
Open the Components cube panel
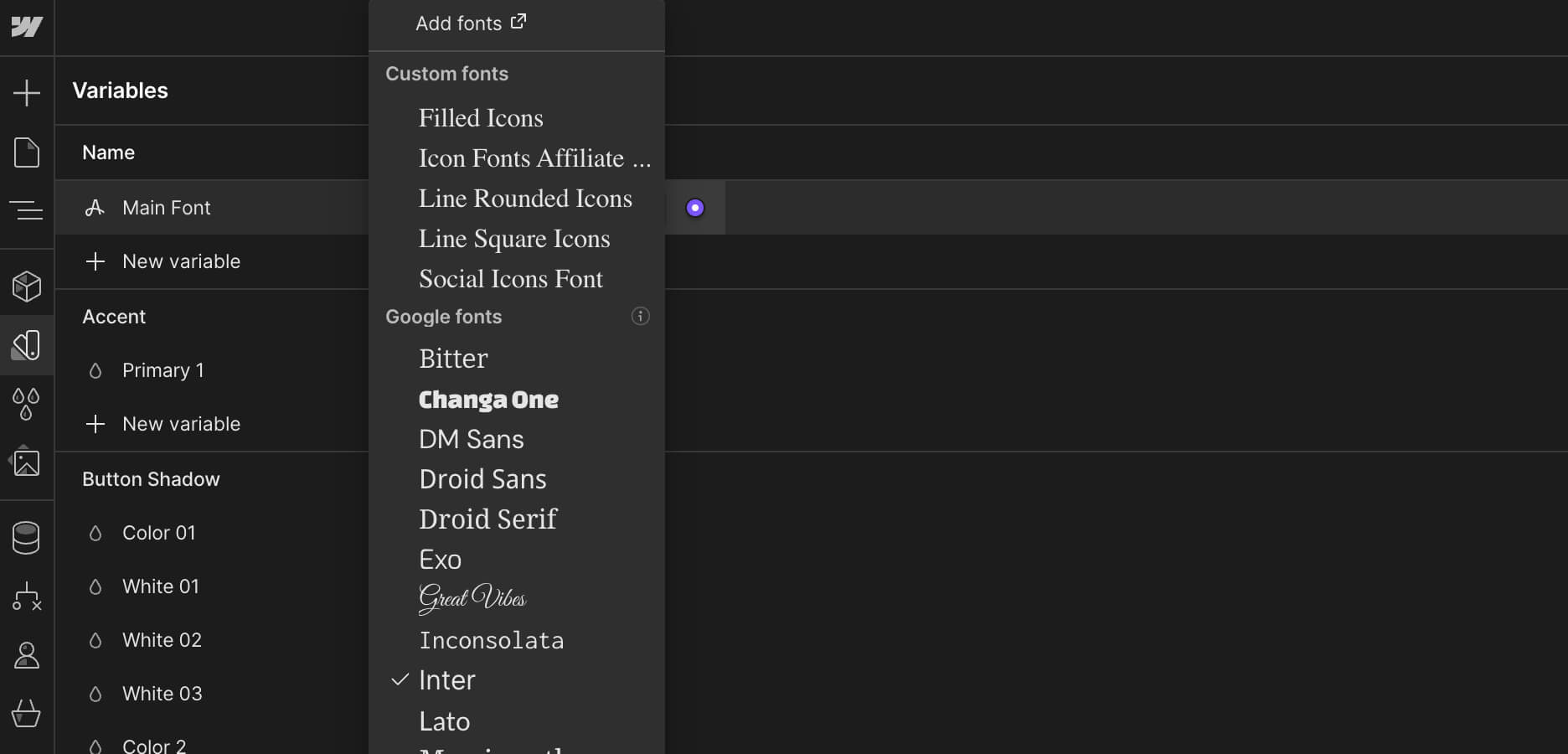tap(27, 287)
